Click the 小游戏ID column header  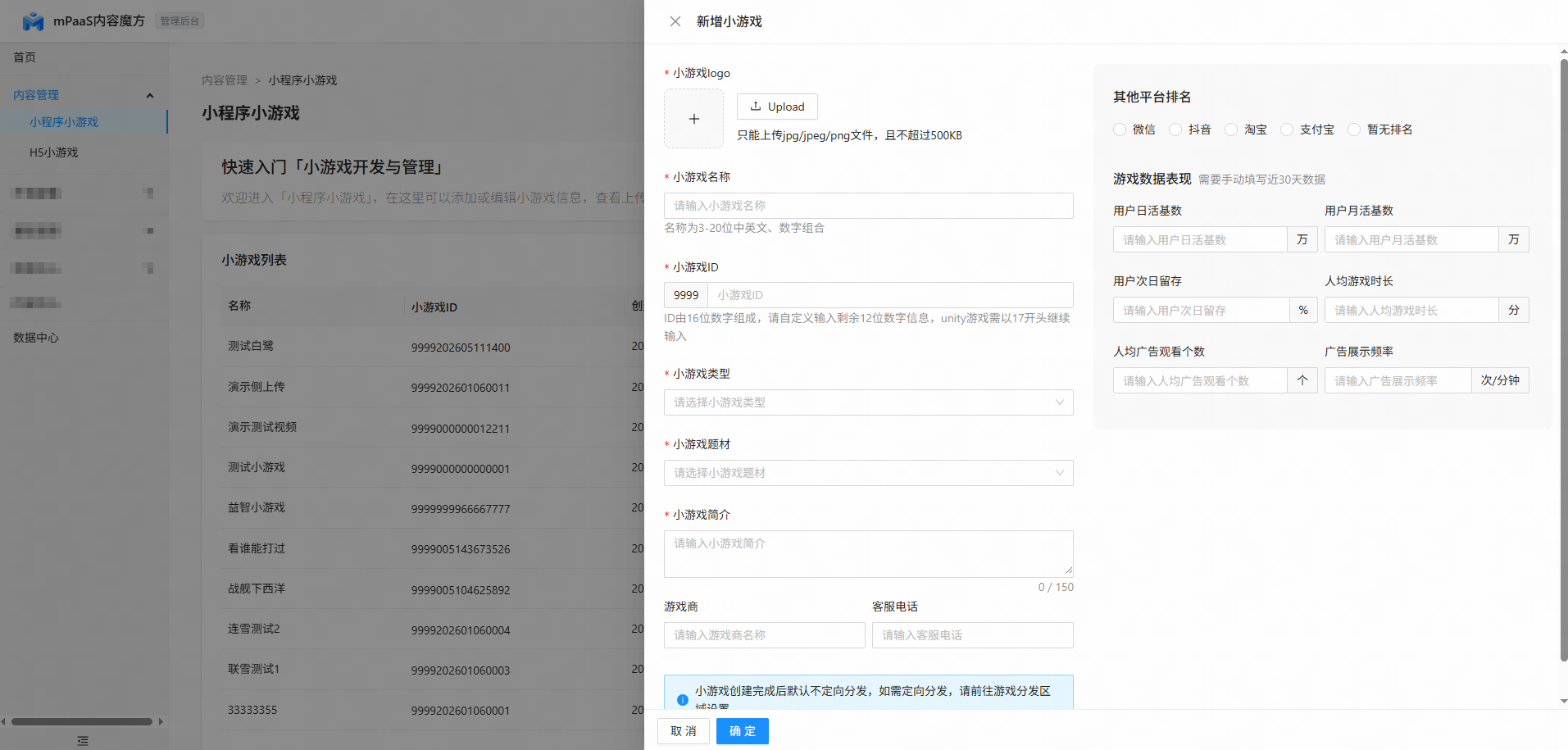pos(434,307)
